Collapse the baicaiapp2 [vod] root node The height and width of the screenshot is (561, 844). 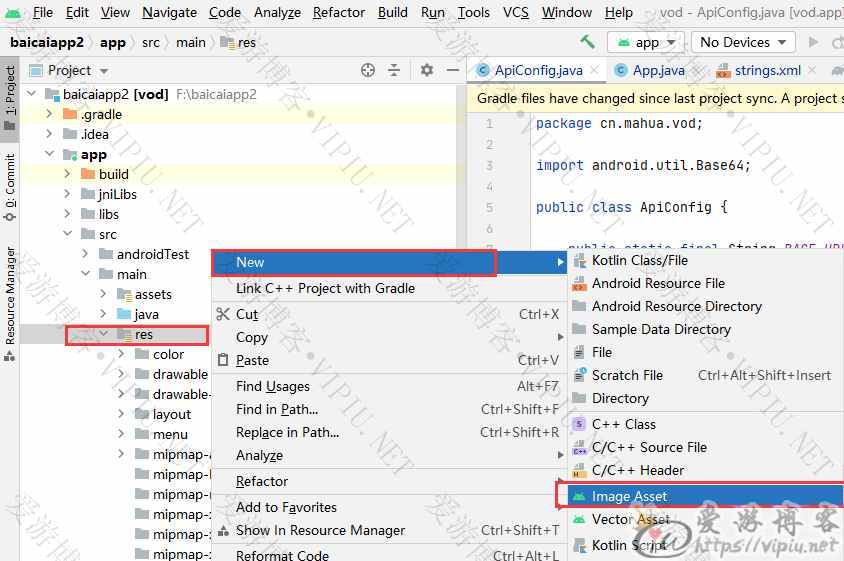(x=32, y=94)
